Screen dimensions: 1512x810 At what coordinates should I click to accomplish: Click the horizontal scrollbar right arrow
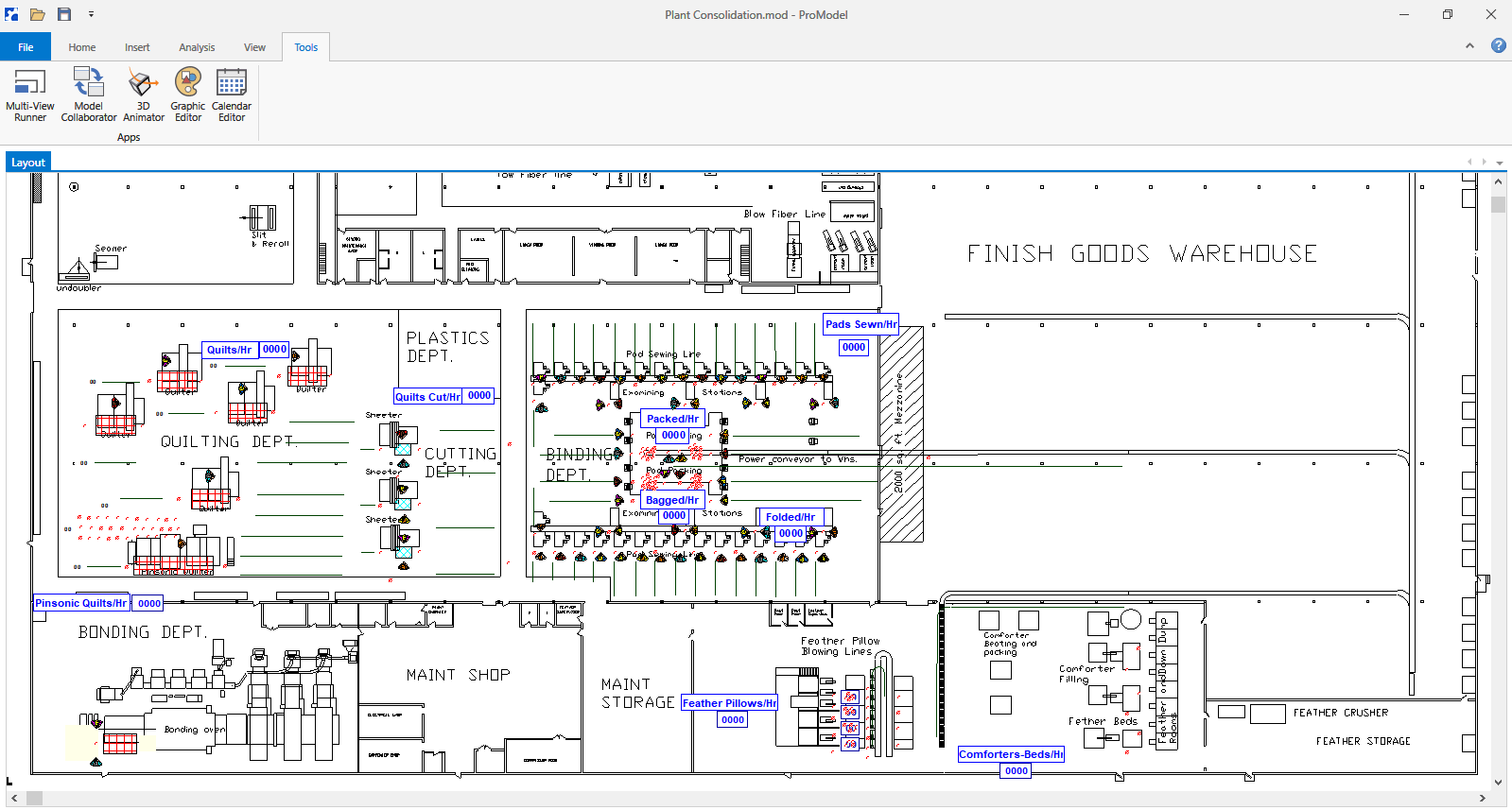[x=1482, y=799]
